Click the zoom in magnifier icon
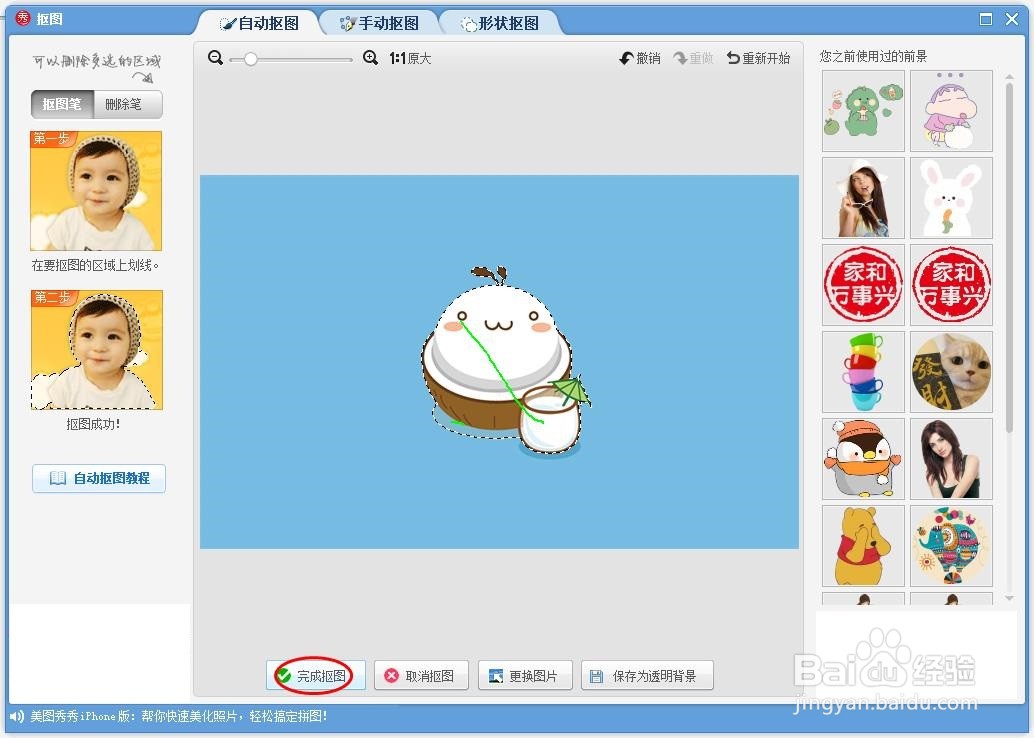The height and width of the screenshot is (738, 1034). pyautogui.click(x=371, y=58)
